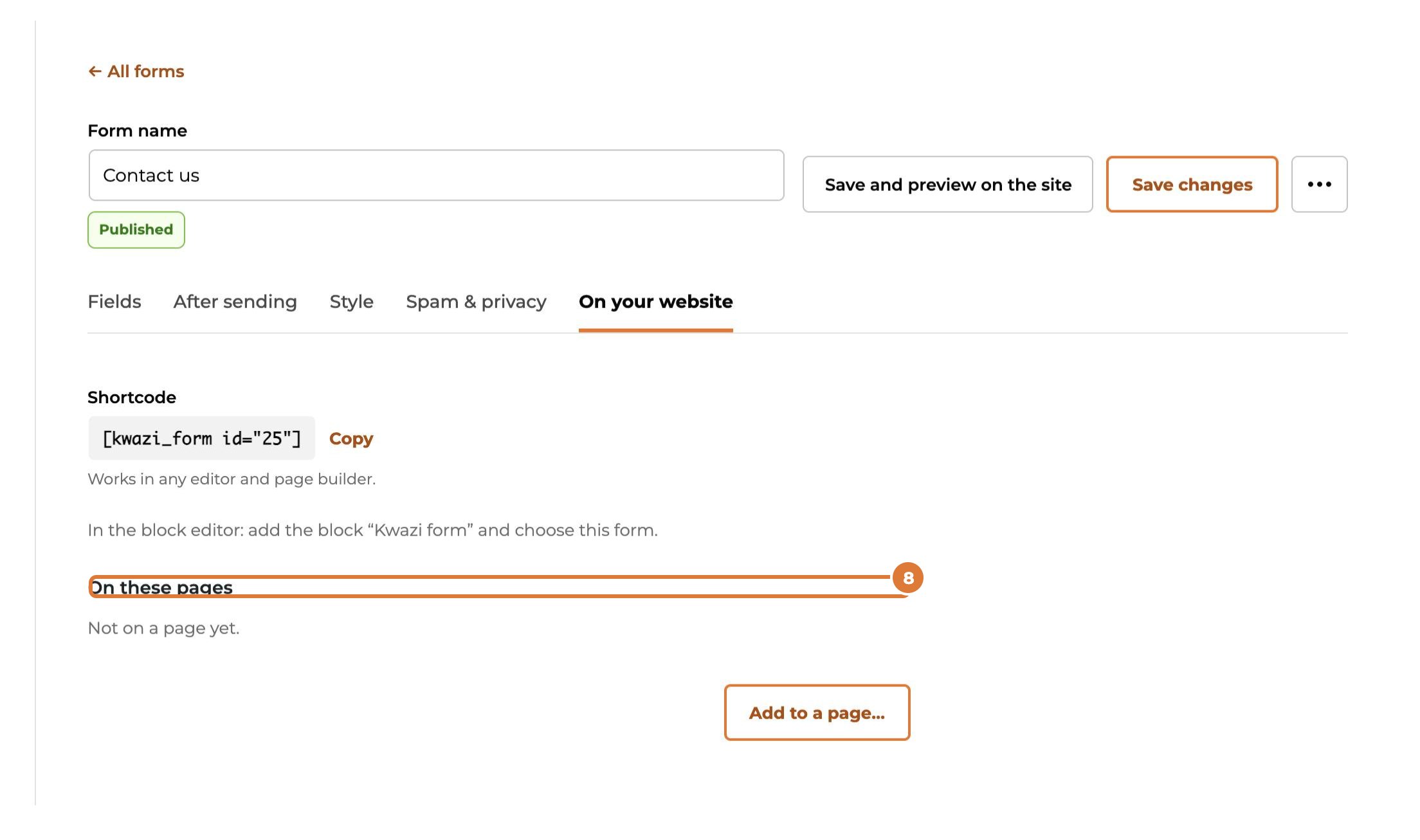Screen dimensions: 1420x840
Task: Switch to the Fields tab
Action: pos(114,302)
